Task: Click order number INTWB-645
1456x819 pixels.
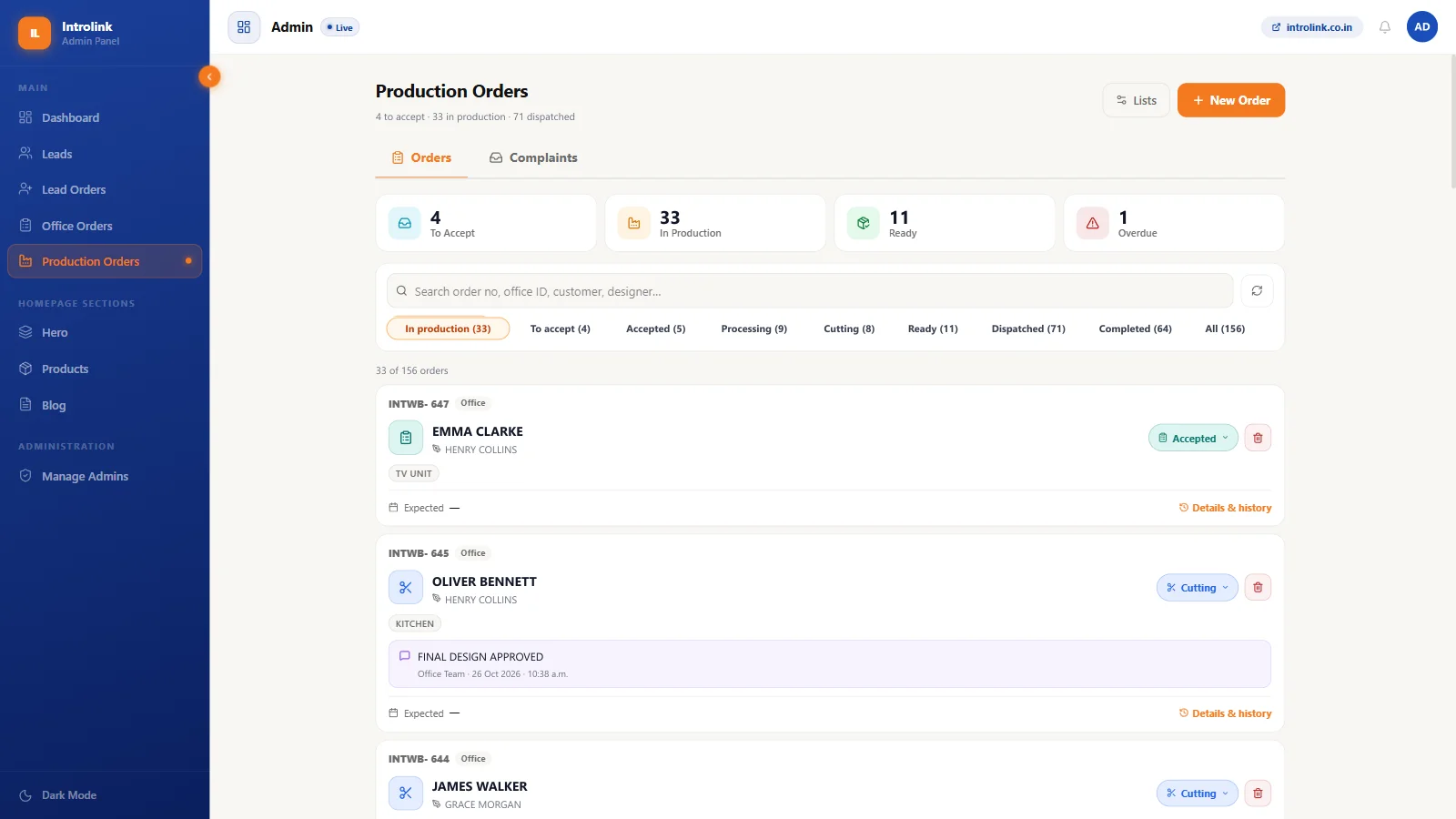Action: [419, 553]
